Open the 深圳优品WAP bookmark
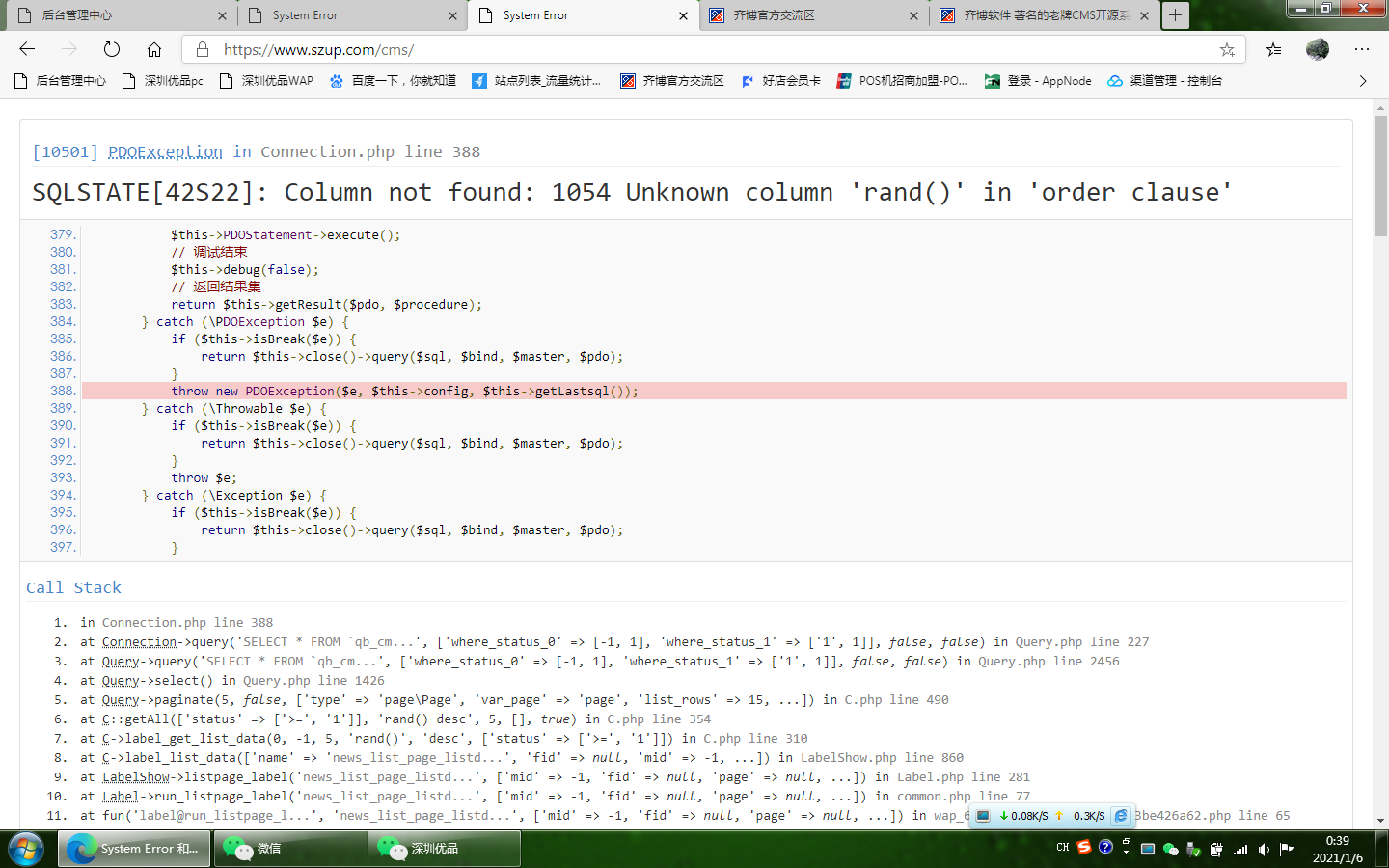Image resolution: width=1389 pixels, height=868 pixels. [266, 81]
